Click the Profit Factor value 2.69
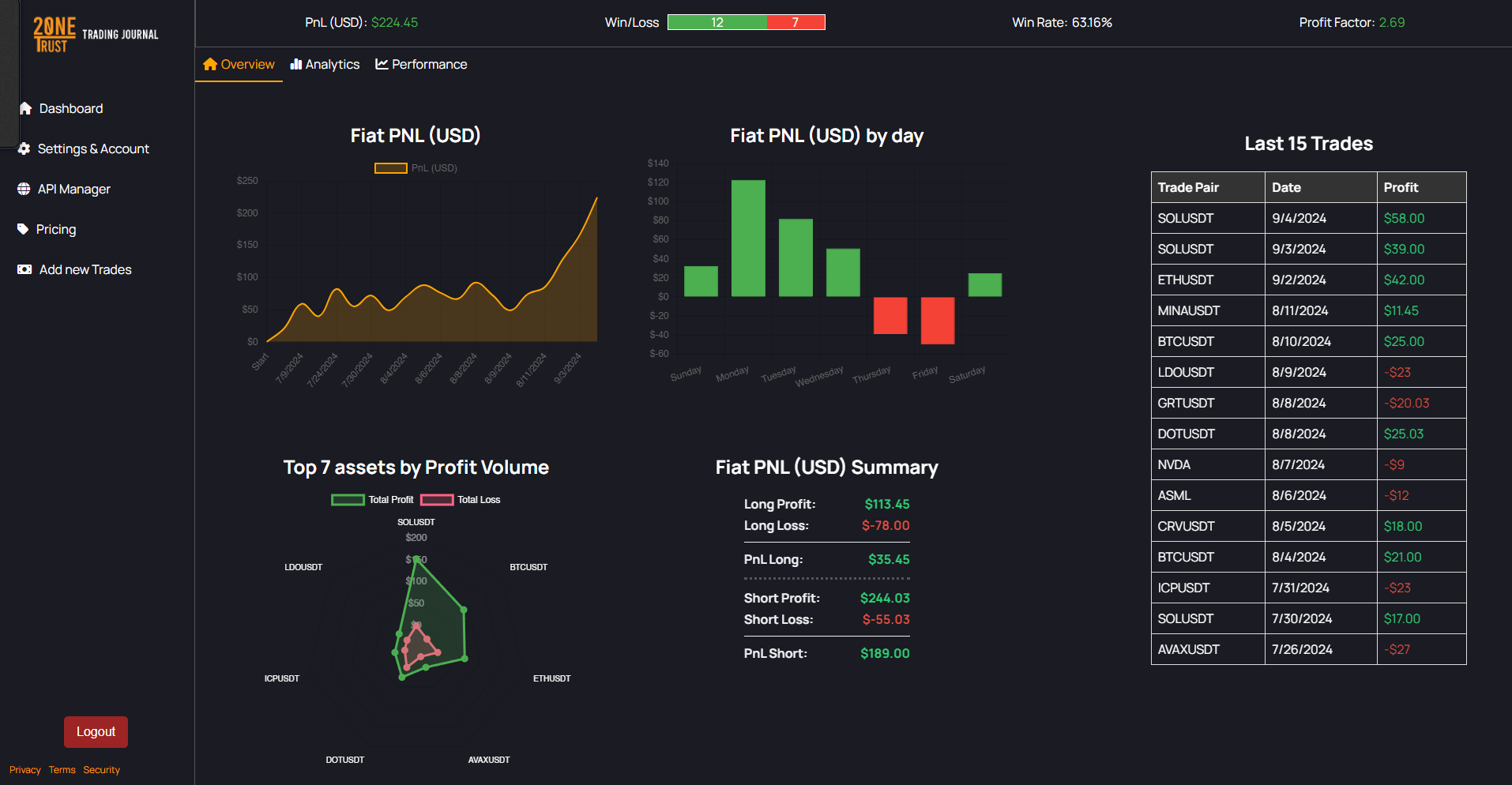Screen dimensions: 1512x785 click(1392, 22)
